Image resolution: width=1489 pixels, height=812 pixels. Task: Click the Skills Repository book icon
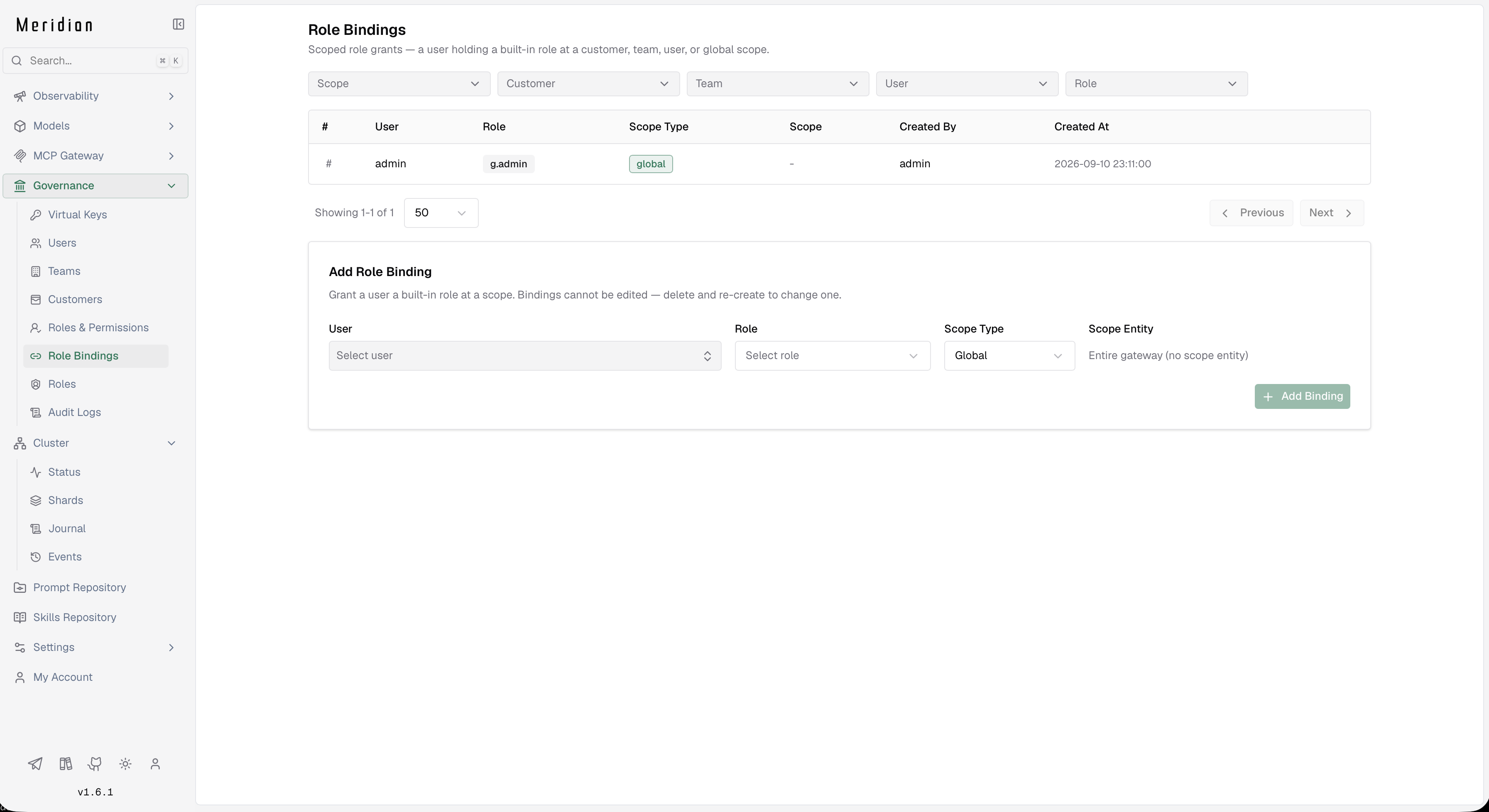[x=20, y=618]
